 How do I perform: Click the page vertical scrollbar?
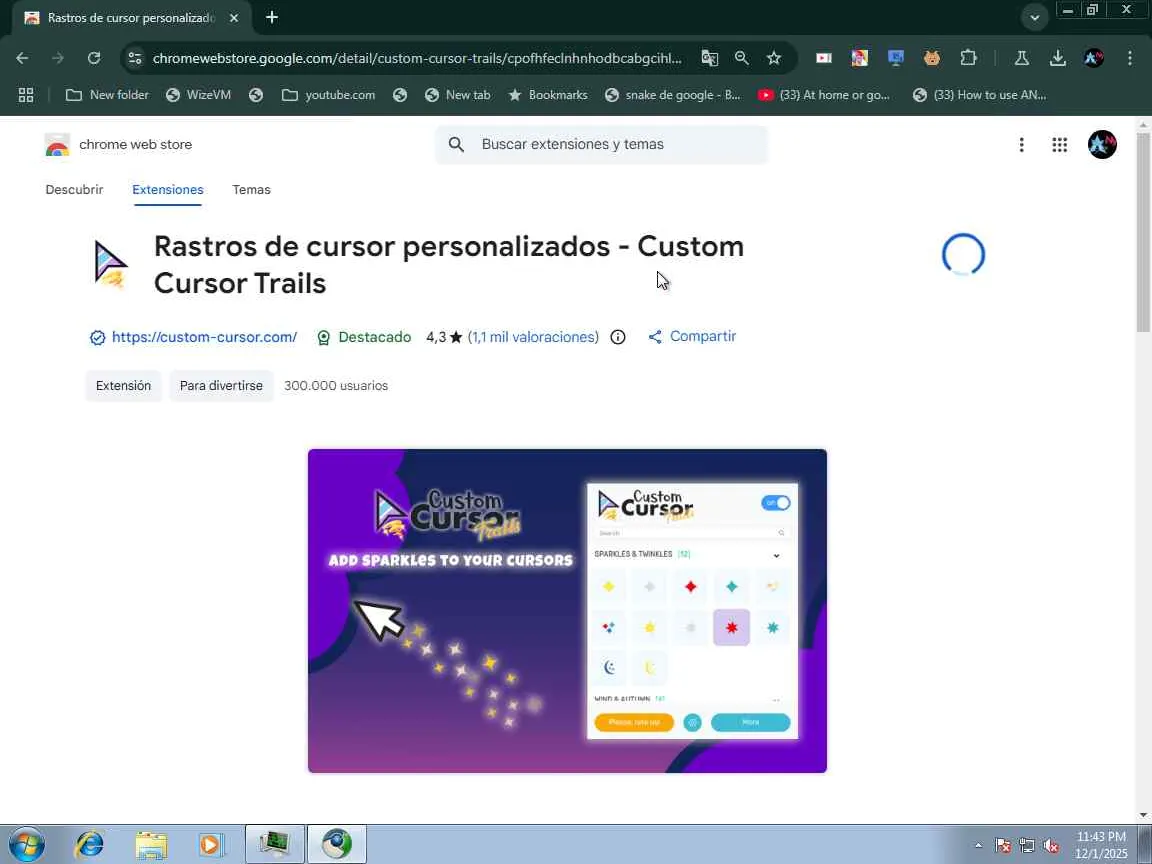[x=1143, y=231]
